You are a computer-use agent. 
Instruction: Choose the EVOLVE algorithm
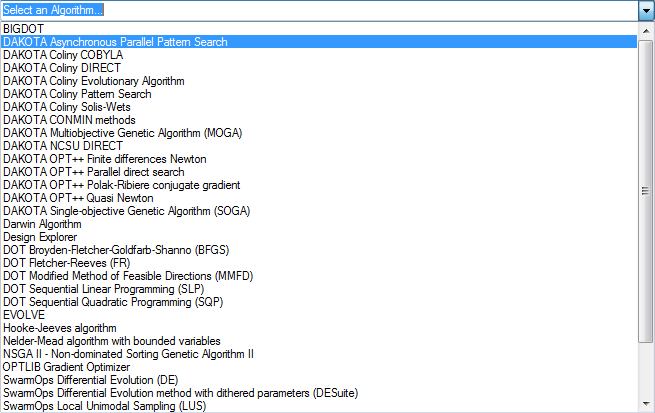[24, 315]
